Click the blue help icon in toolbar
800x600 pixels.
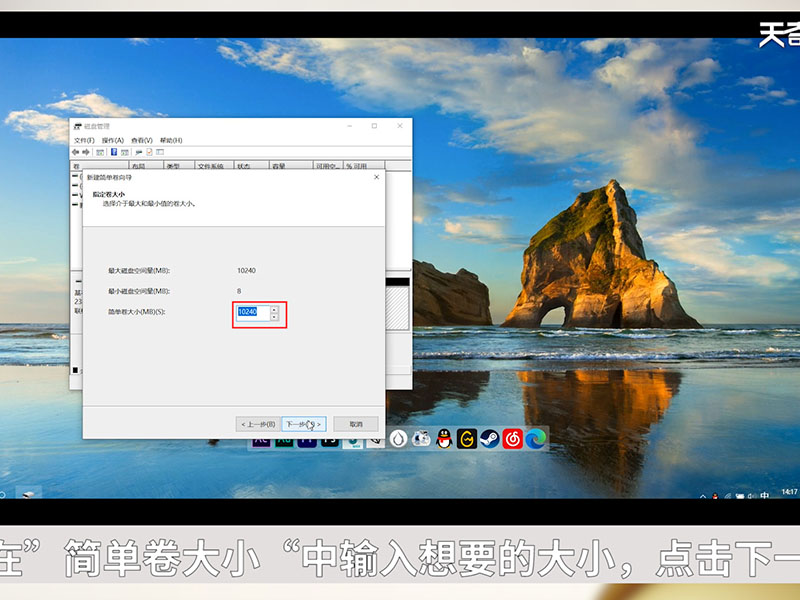point(114,152)
